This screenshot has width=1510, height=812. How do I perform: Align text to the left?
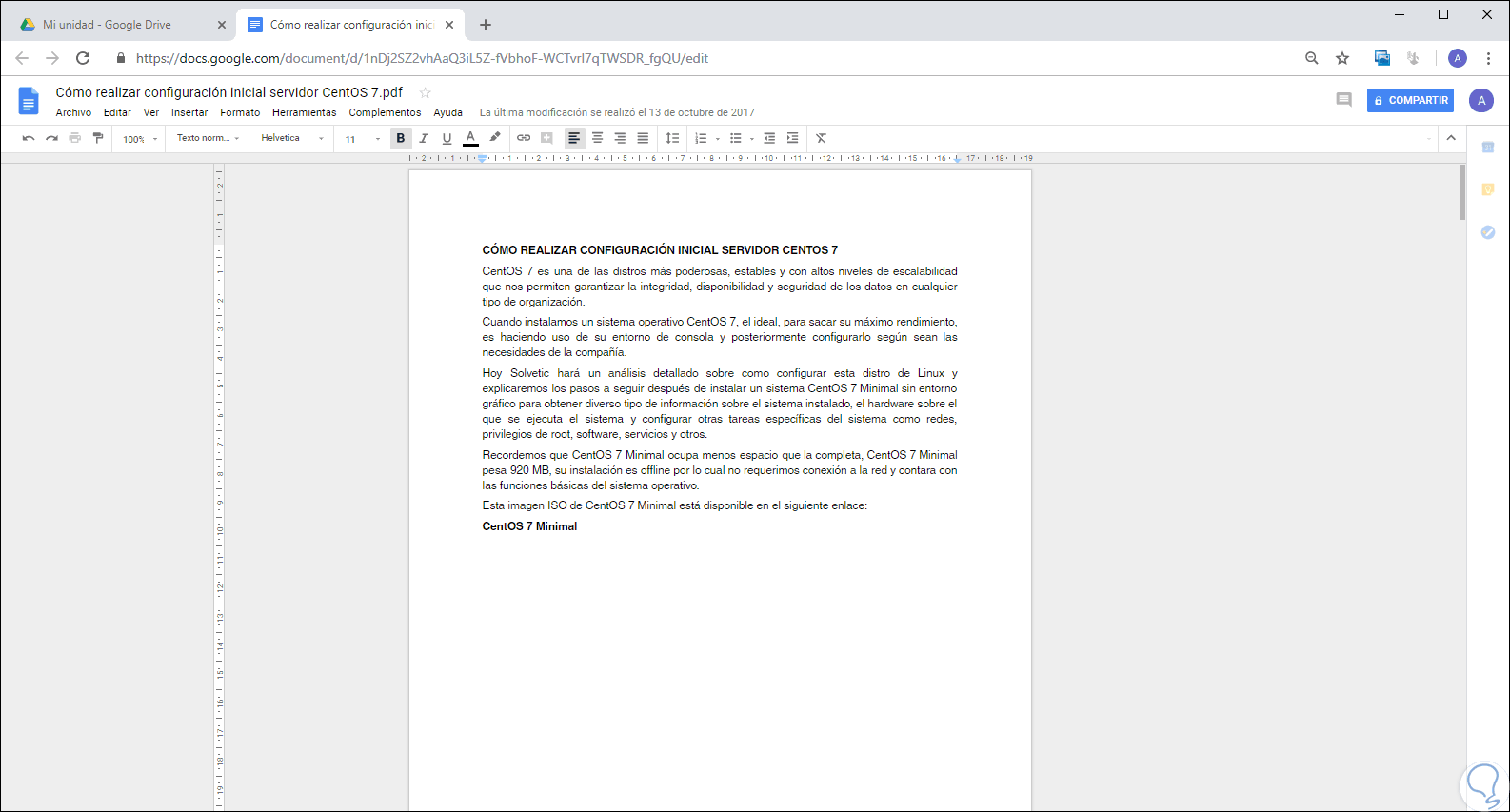point(574,138)
